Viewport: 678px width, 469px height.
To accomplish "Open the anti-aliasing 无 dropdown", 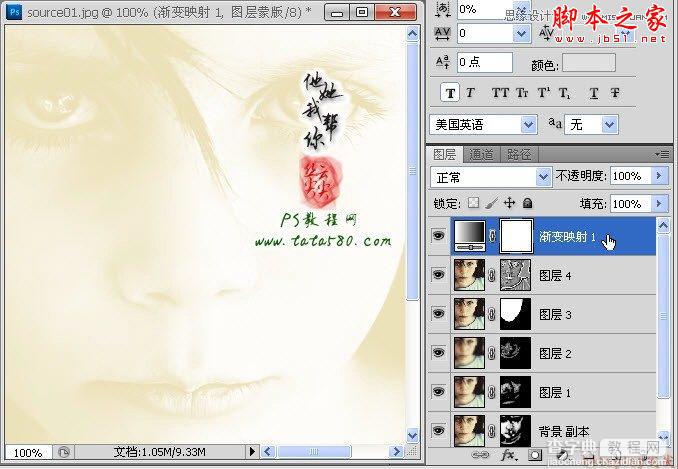I will point(609,125).
